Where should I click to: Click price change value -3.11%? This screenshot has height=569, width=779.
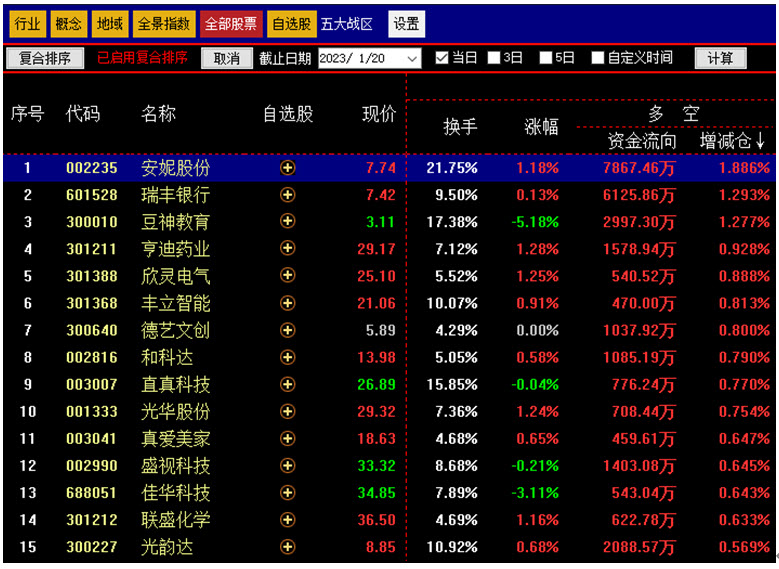pyautogui.click(x=535, y=492)
